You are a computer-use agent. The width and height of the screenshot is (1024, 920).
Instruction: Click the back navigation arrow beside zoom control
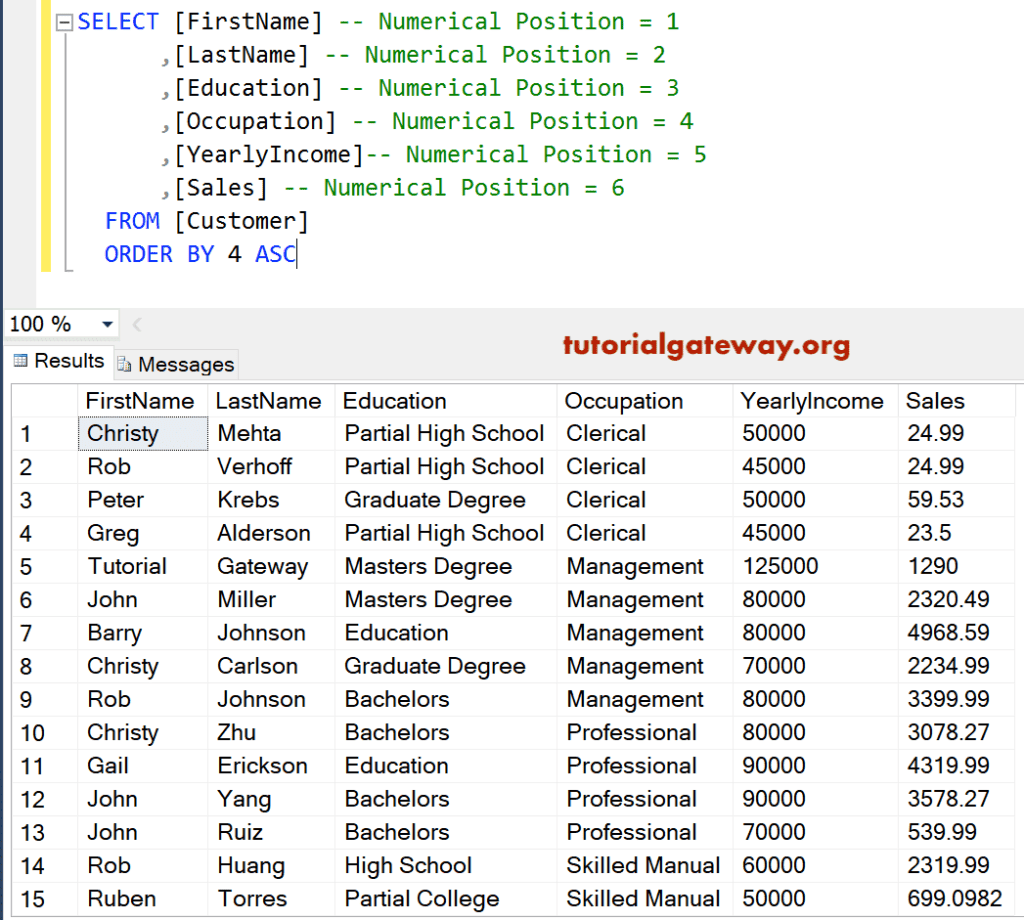[137, 323]
